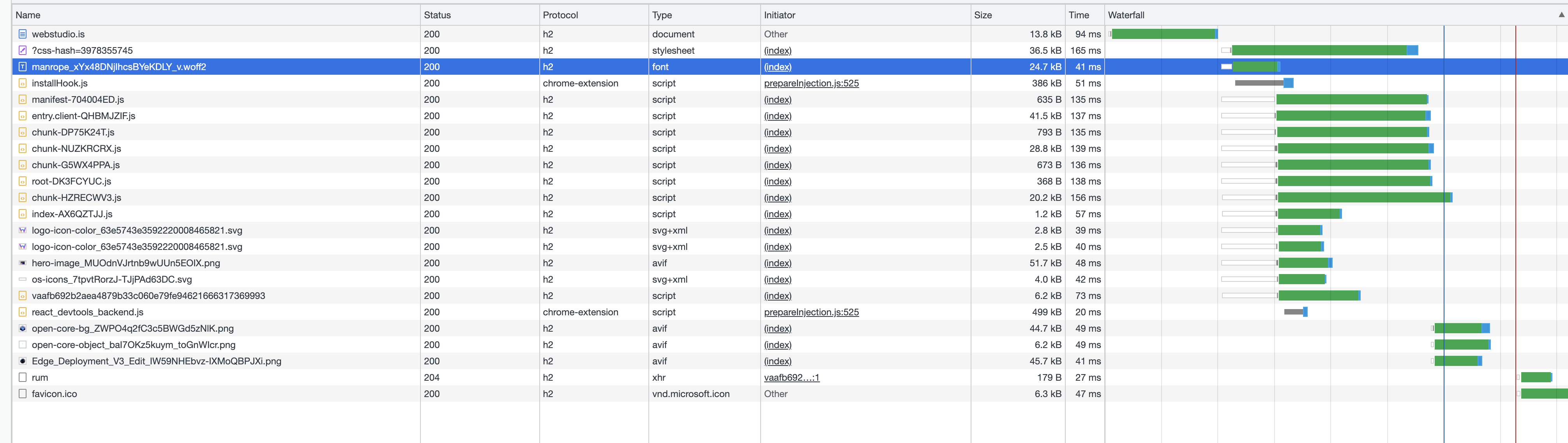This screenshot has width=1568, height=443.
Task: Open the (index) initiator link for the stylesheet
Action: (777, 51)
